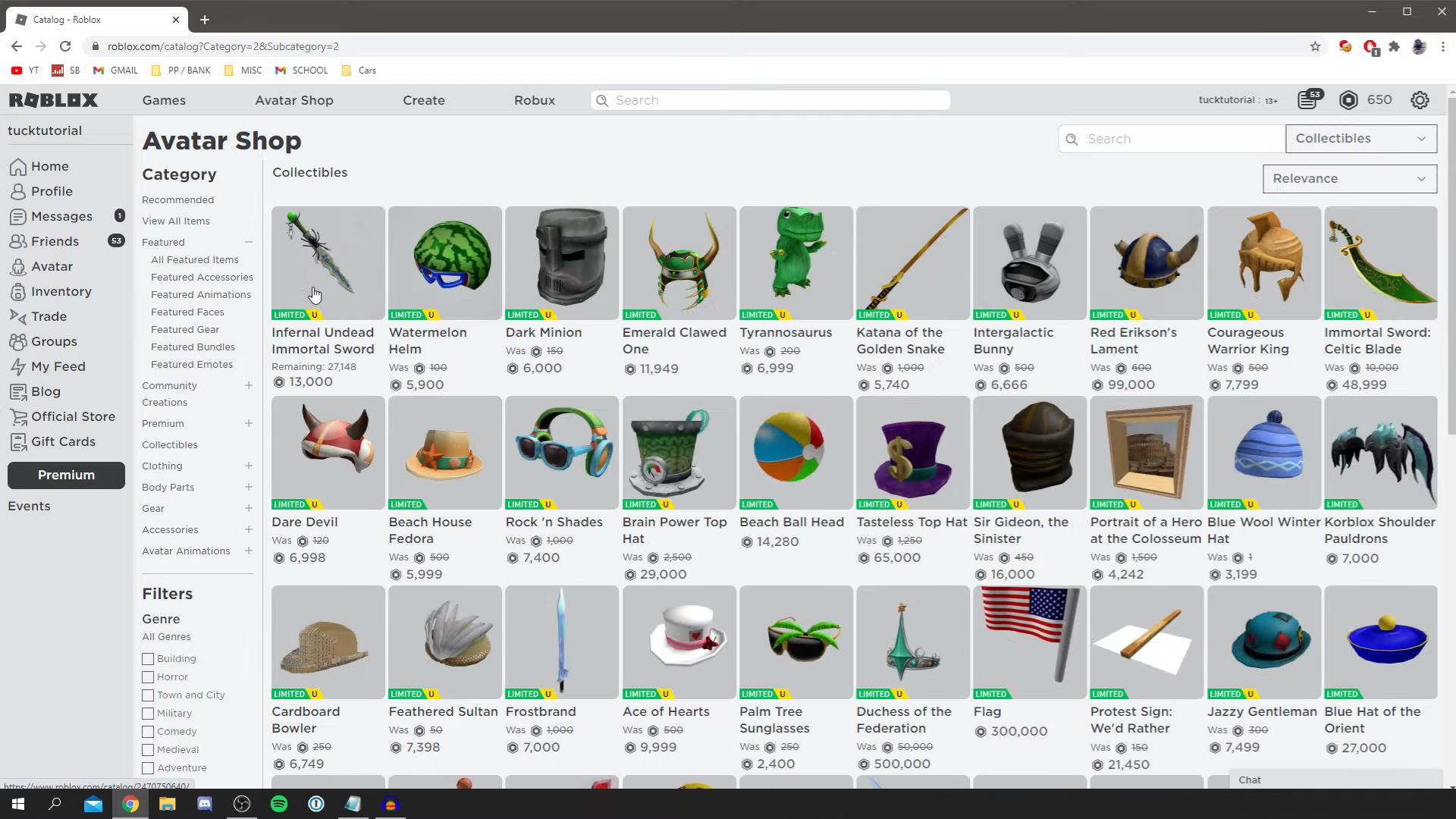Reload the page
Screen dimensions: 1456x819
[x=65, y=46]
